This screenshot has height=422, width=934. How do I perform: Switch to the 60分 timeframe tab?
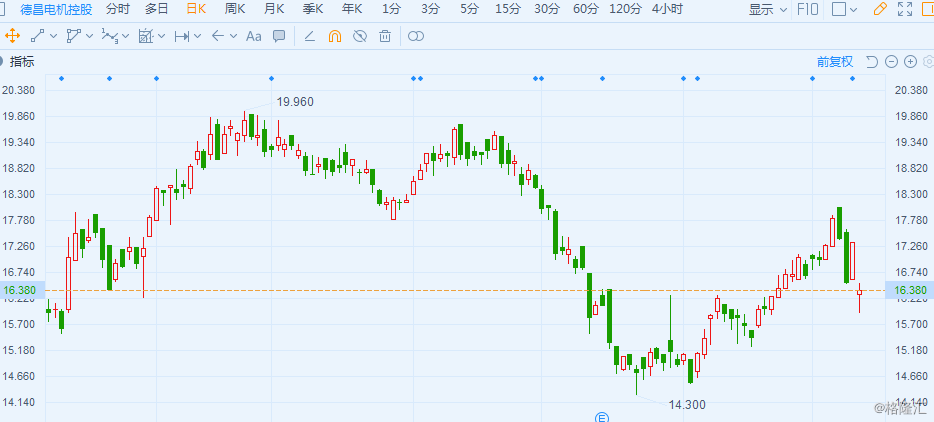(x=586, y=9)
